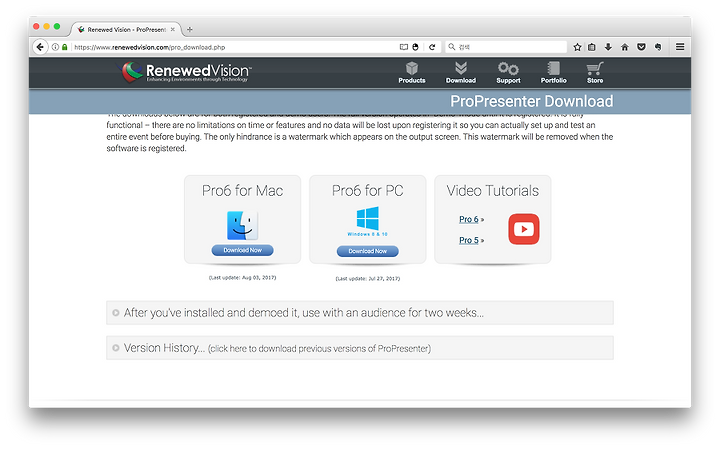Click the 'Video Tutorials' heading
The width and height of the screenshot is (720, 449).
[493, 191]
